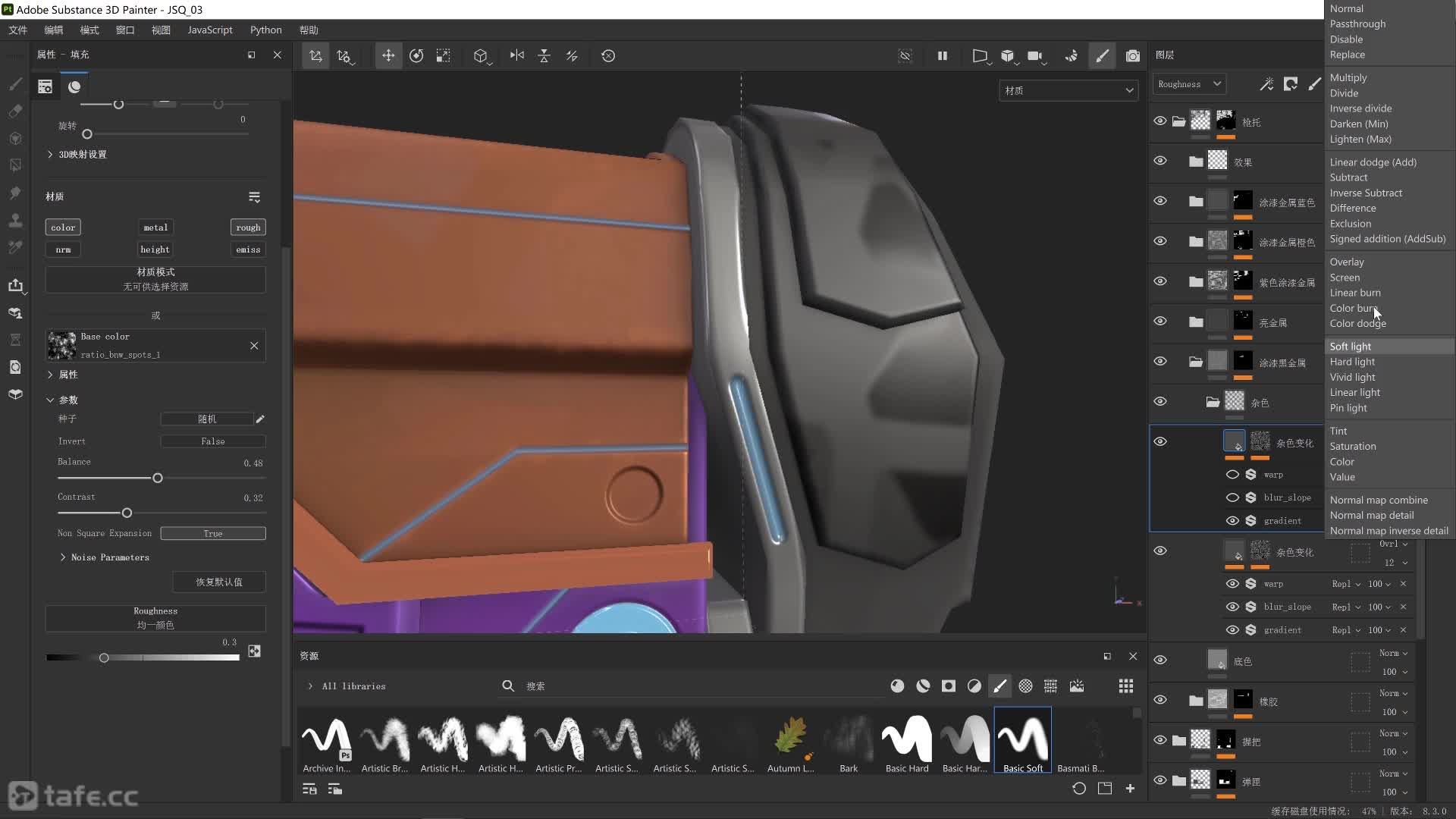Click the camera screenshot icon

(x=1133, y=55)
